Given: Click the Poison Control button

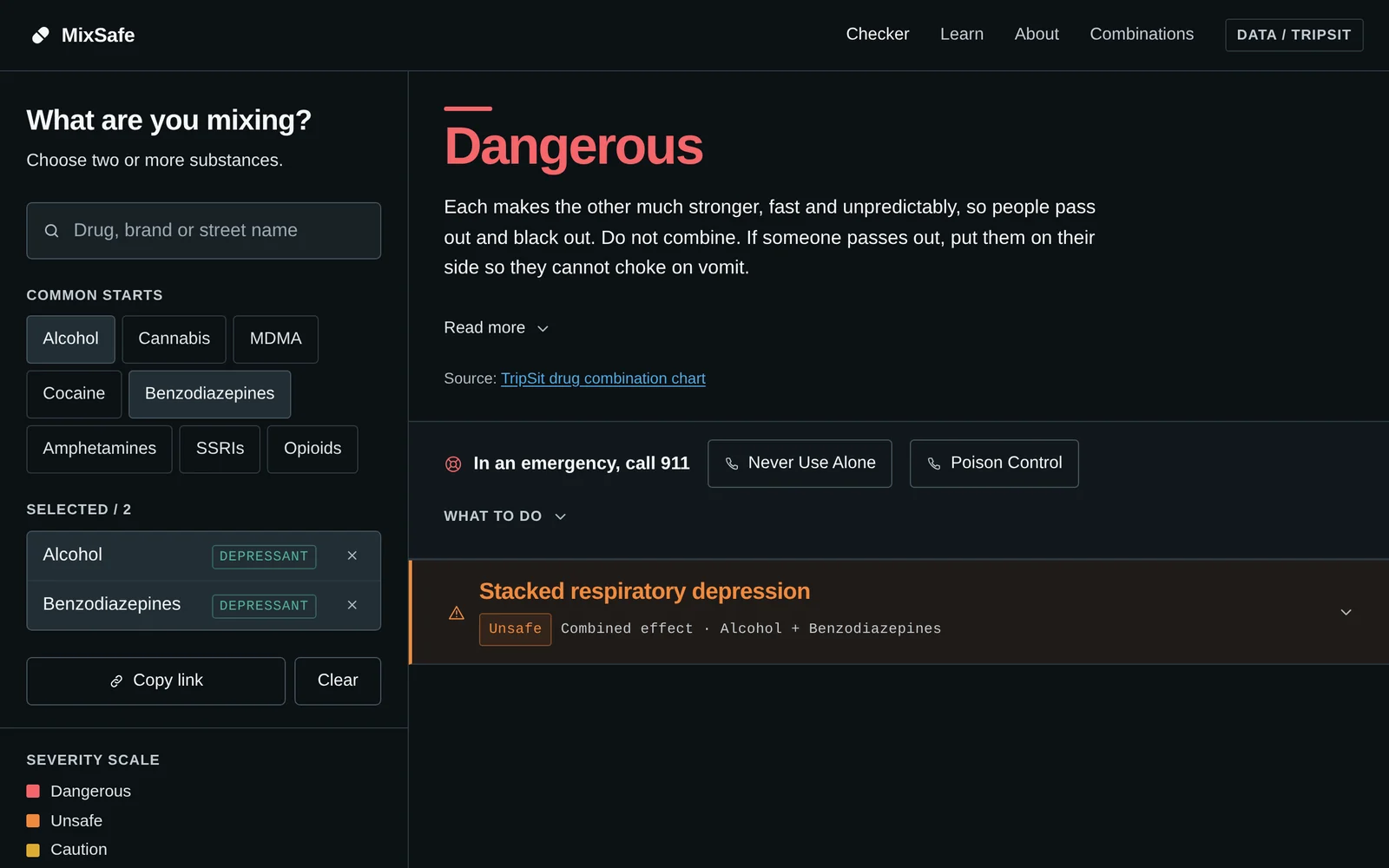Looking at the screenshot, I should pos(994,464).
